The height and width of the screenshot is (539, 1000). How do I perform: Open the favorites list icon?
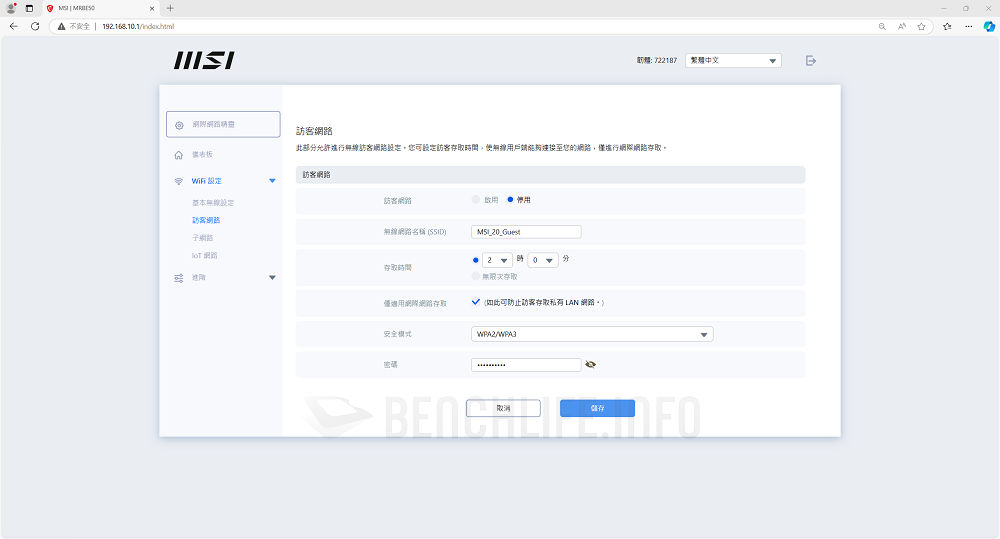(x=947, y=26)
